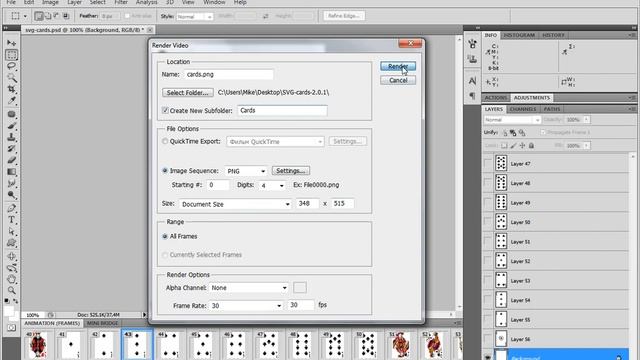Select the Spot Healing Brush tool
640x360 pixels.
click(11, 114)
